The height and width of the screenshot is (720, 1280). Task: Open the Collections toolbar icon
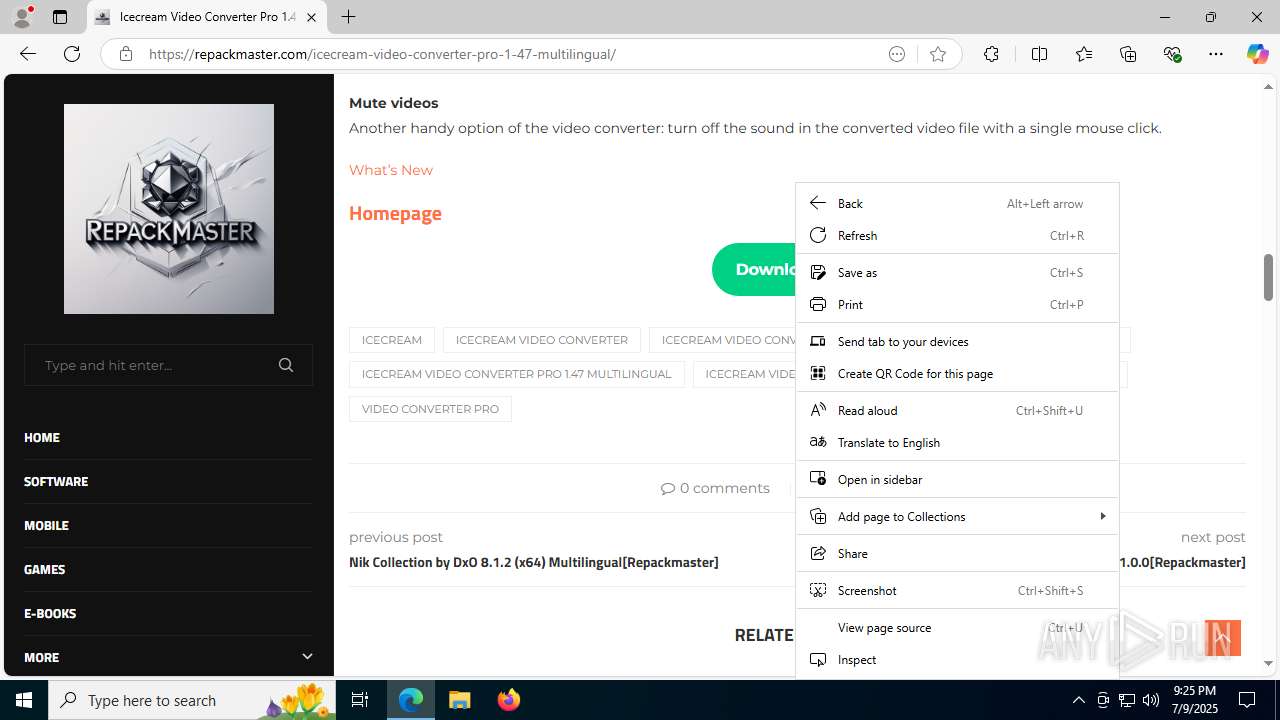[x=1128, y=54]
